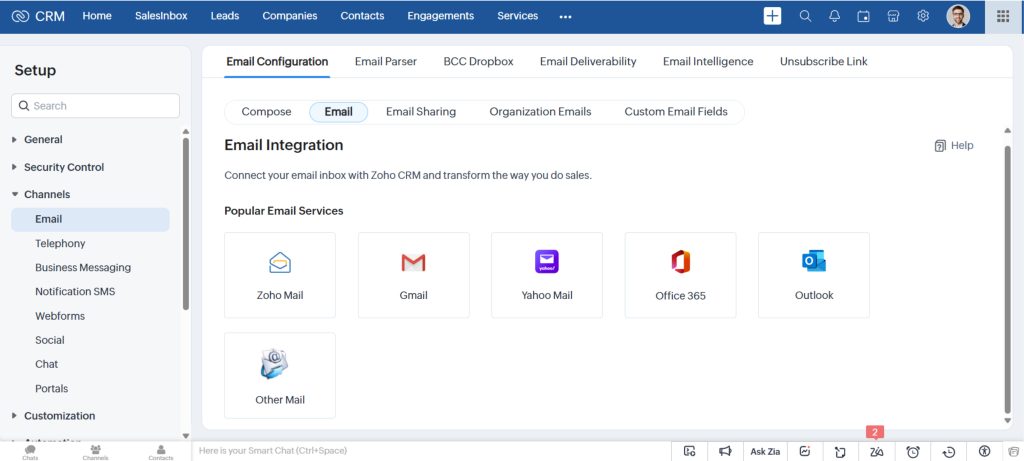The height and width of the screenshot is (461, 1024).
Task: Switch to the Email Intelligence tab
Action: click(x=708, y=61)
